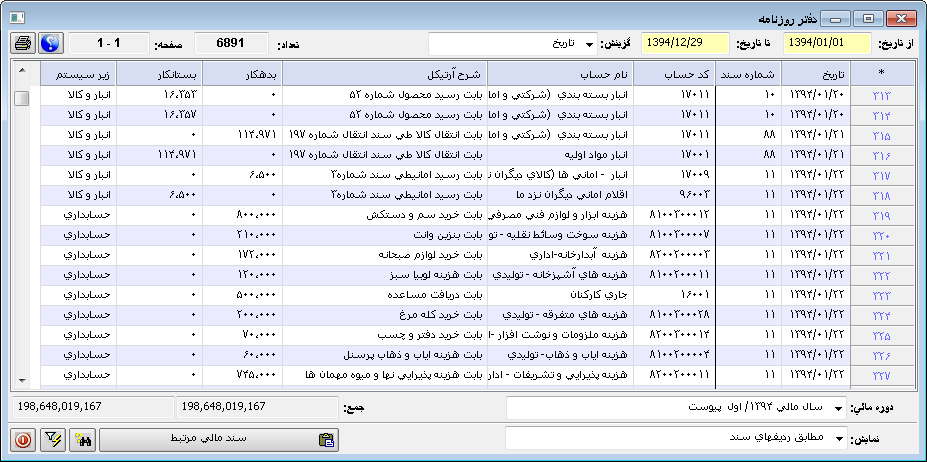Sort by the شرح آرتيكل column header
The image size is (927, 462).
point(384,74)
